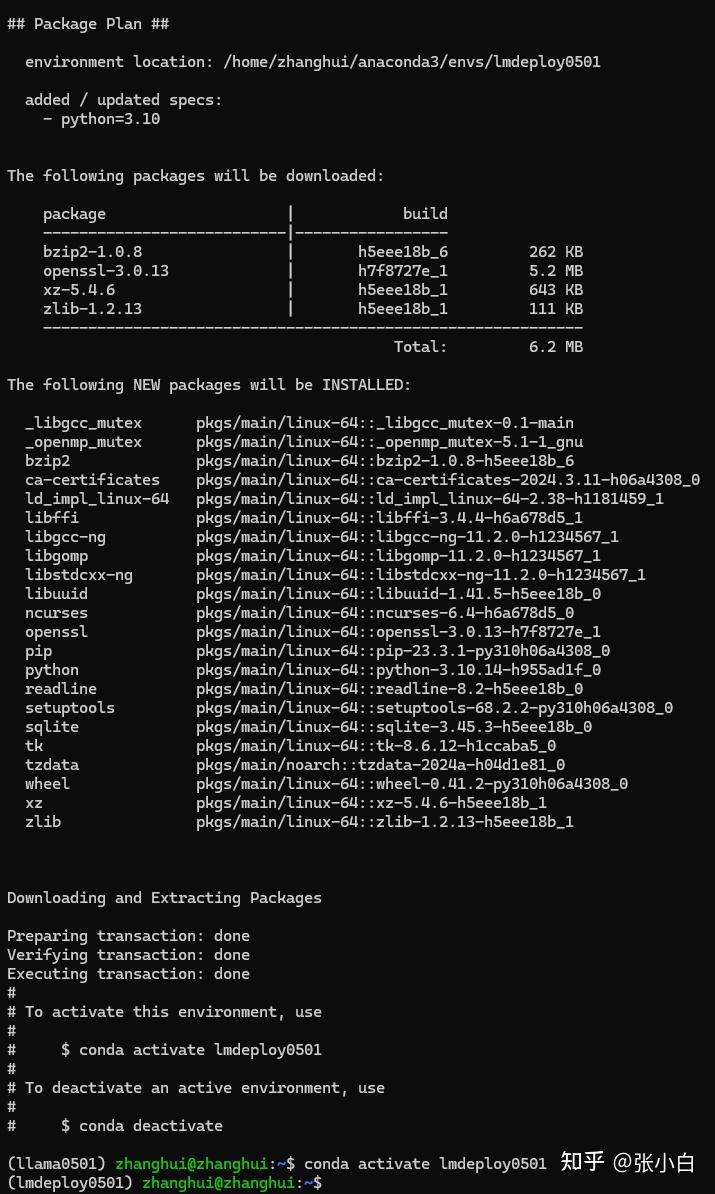Click the 'Executing transaction: done' line
The image size is (715, 1194).
click(128, 974)
